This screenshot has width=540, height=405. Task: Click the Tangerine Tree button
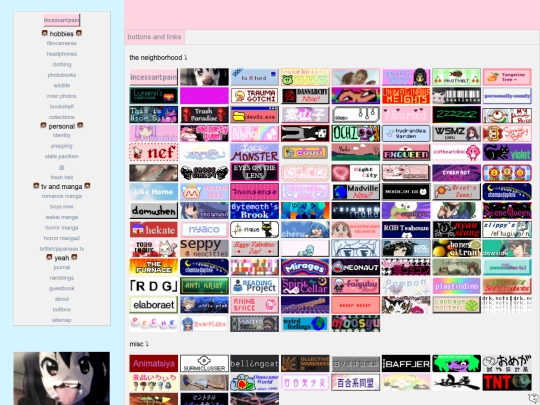[507, 77]
